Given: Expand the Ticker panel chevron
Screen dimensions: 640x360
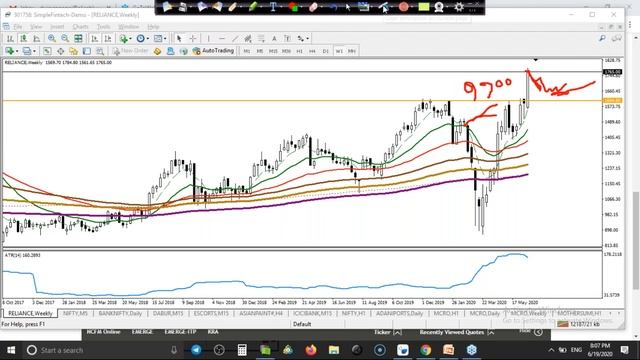Looking at the screenshot, I should 397,332.
